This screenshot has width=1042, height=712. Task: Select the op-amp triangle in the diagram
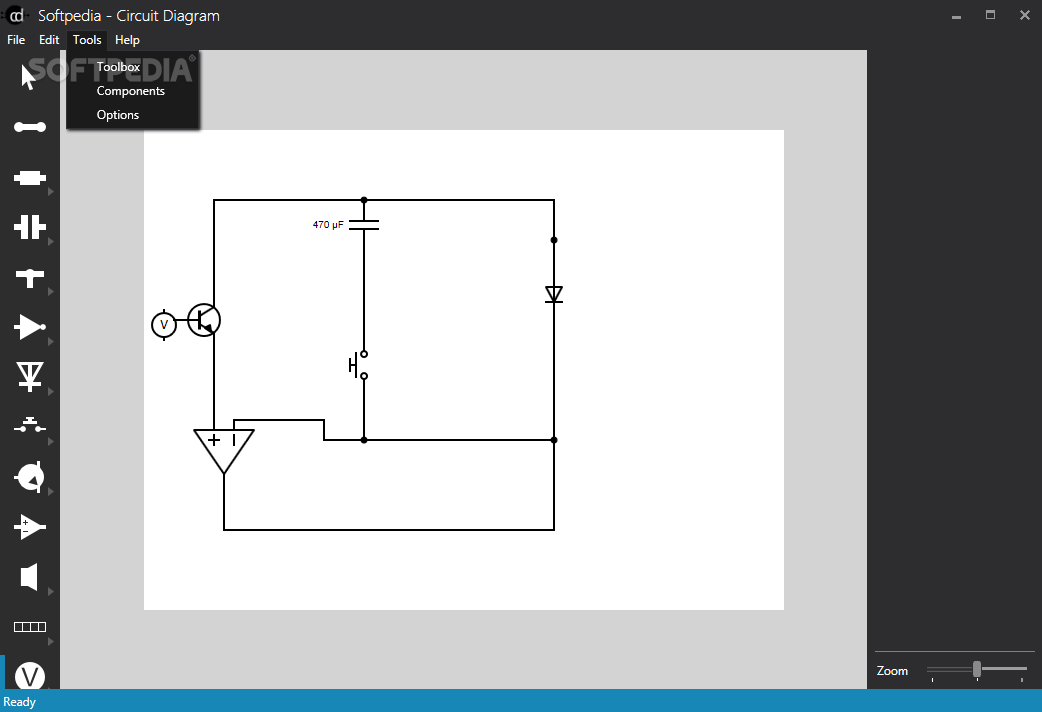click(x=224, y=451)
